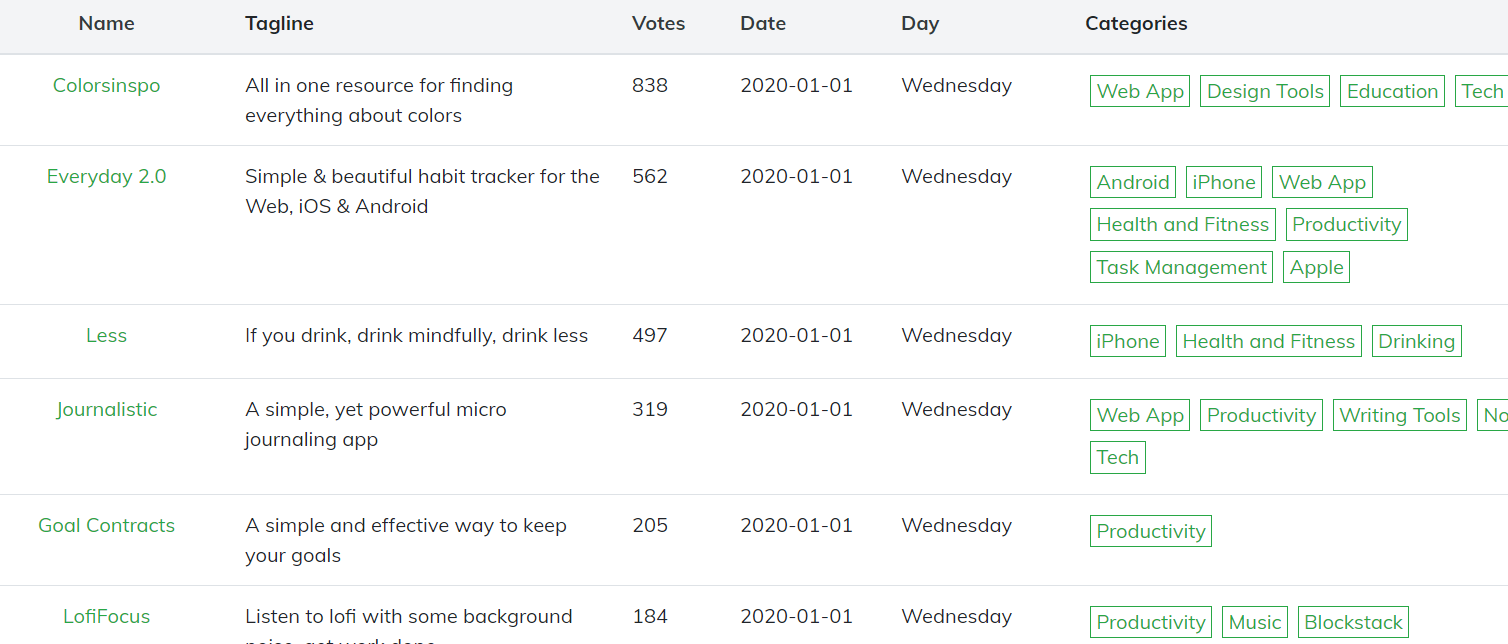
Task: Click the Less product name
Action: pos(106,336)
